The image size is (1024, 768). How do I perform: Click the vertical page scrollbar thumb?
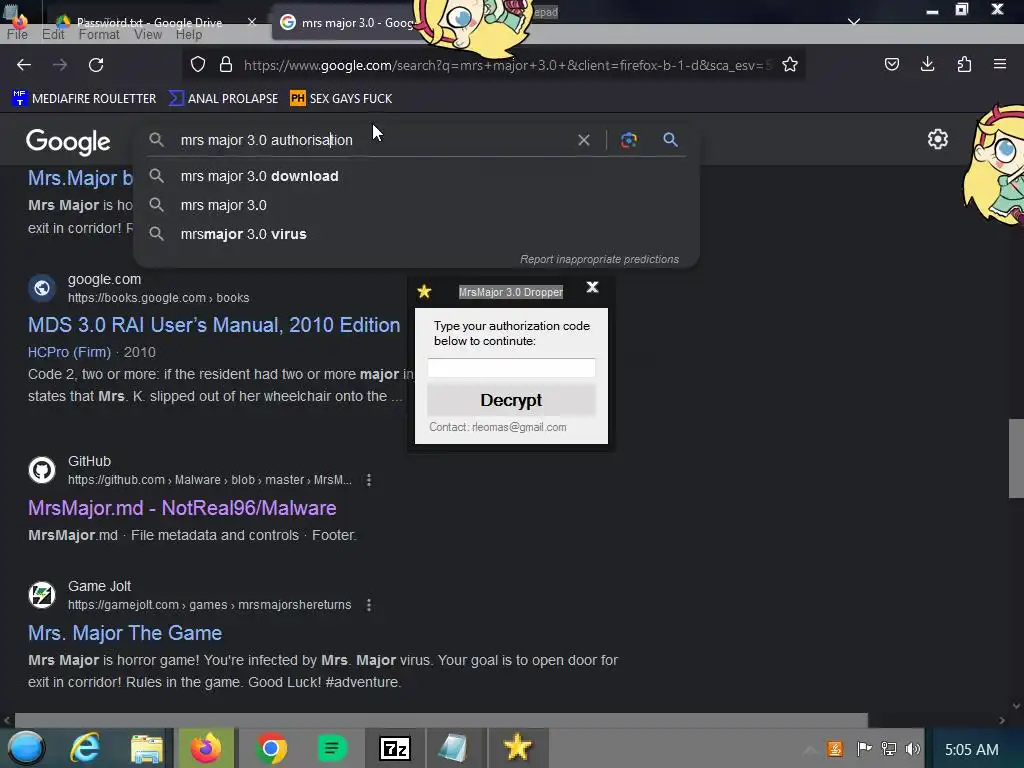click(x=1016, y=459)
